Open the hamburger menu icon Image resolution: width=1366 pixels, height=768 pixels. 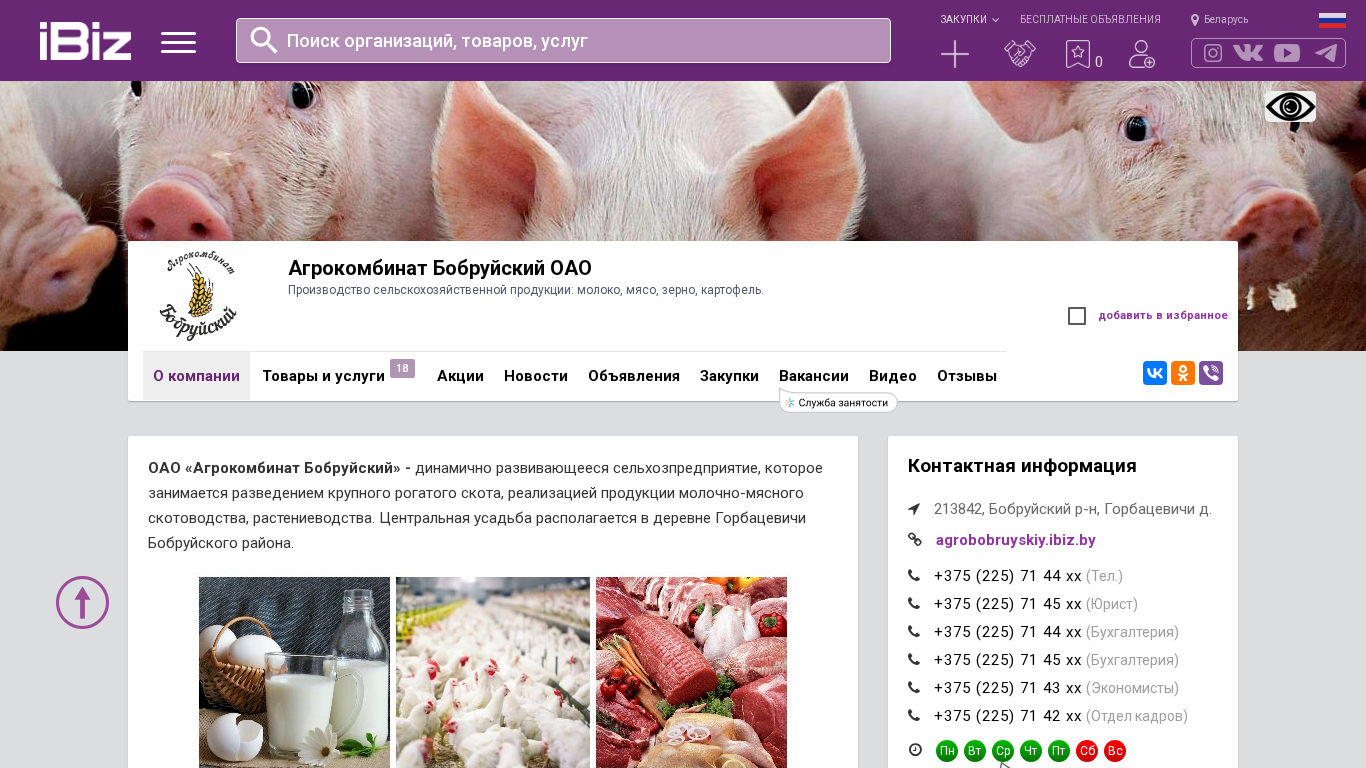(178, 42)
